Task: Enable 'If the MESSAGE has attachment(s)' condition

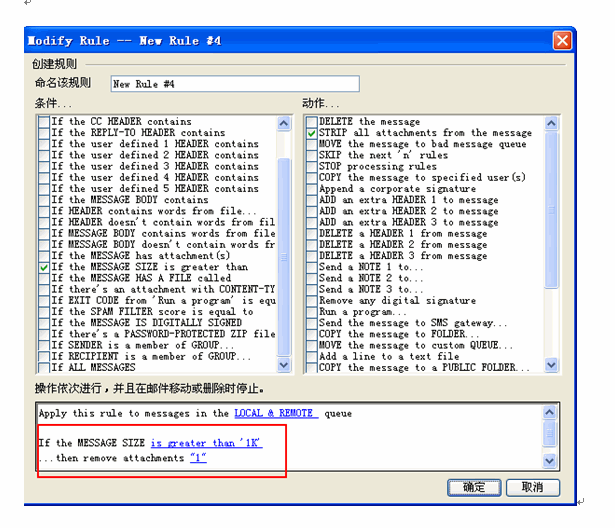Action: [43, 257]
